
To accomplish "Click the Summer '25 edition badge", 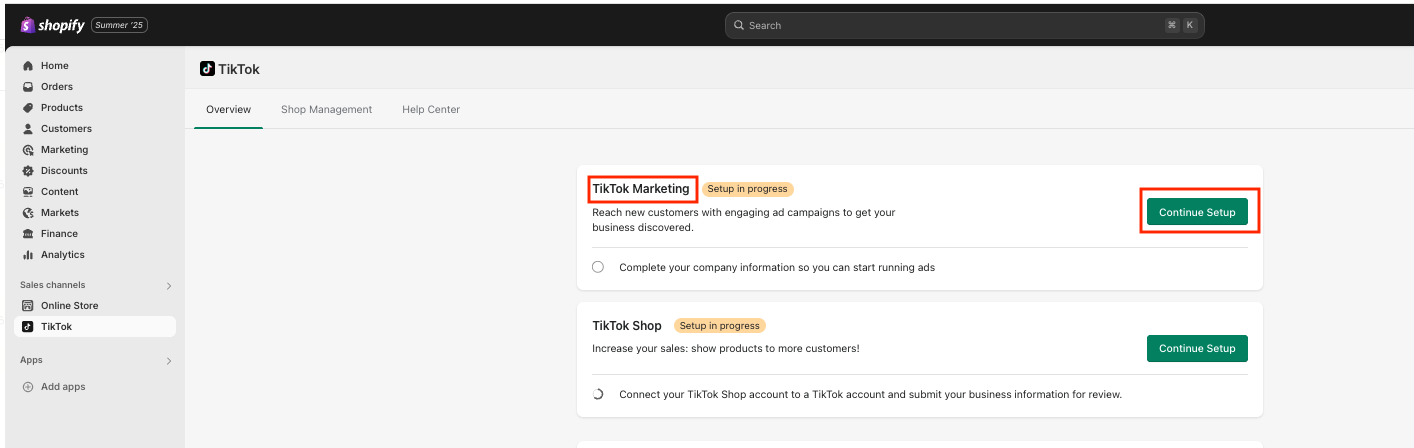I will click(120, 25).
